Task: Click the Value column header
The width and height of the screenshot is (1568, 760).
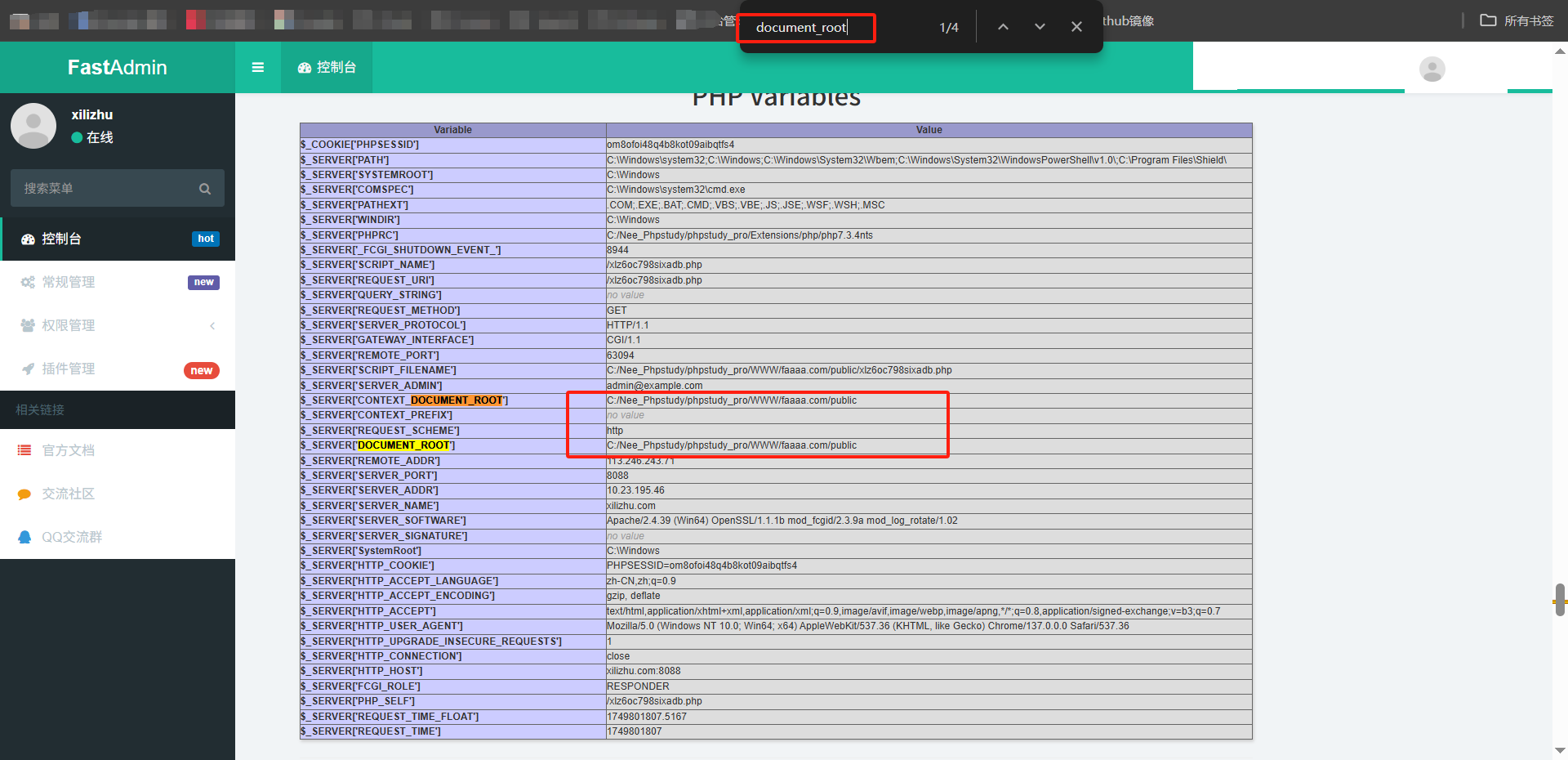Action: click(x=929, y=130)
